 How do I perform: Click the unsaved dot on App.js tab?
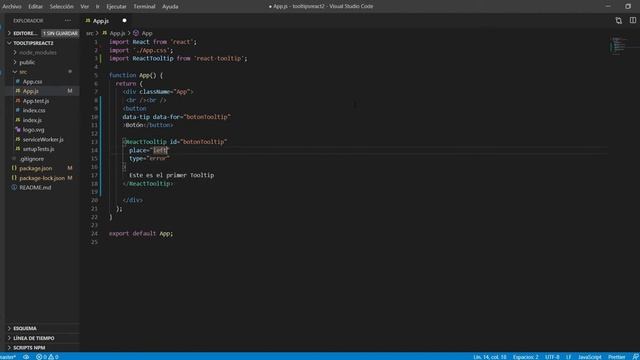pos(124,20)
